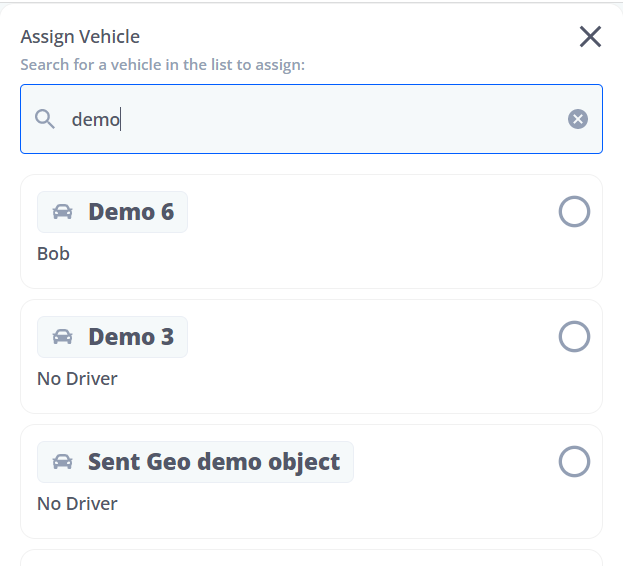Click the car icon beside Sent Geo demo object
The width and height of the screenshot is (623, 566).
point(62,462)
